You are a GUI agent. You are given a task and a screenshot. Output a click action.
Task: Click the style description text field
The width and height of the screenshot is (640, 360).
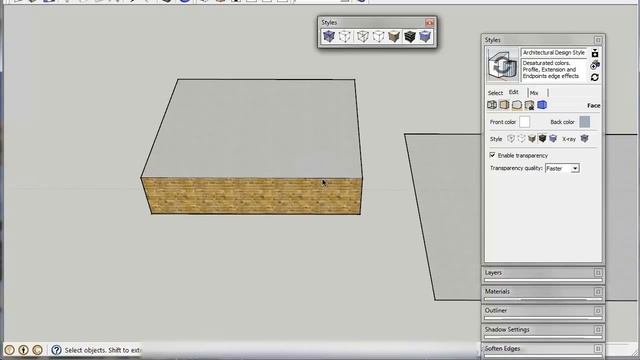(x=554, y=70)
